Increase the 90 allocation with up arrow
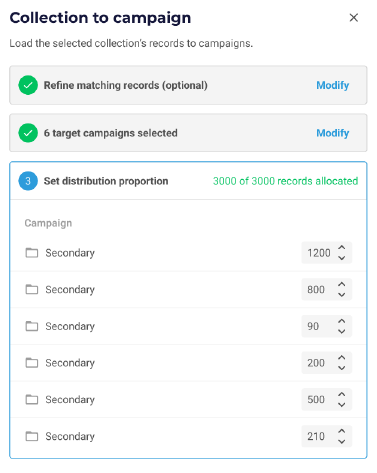 tap(341, 321)
